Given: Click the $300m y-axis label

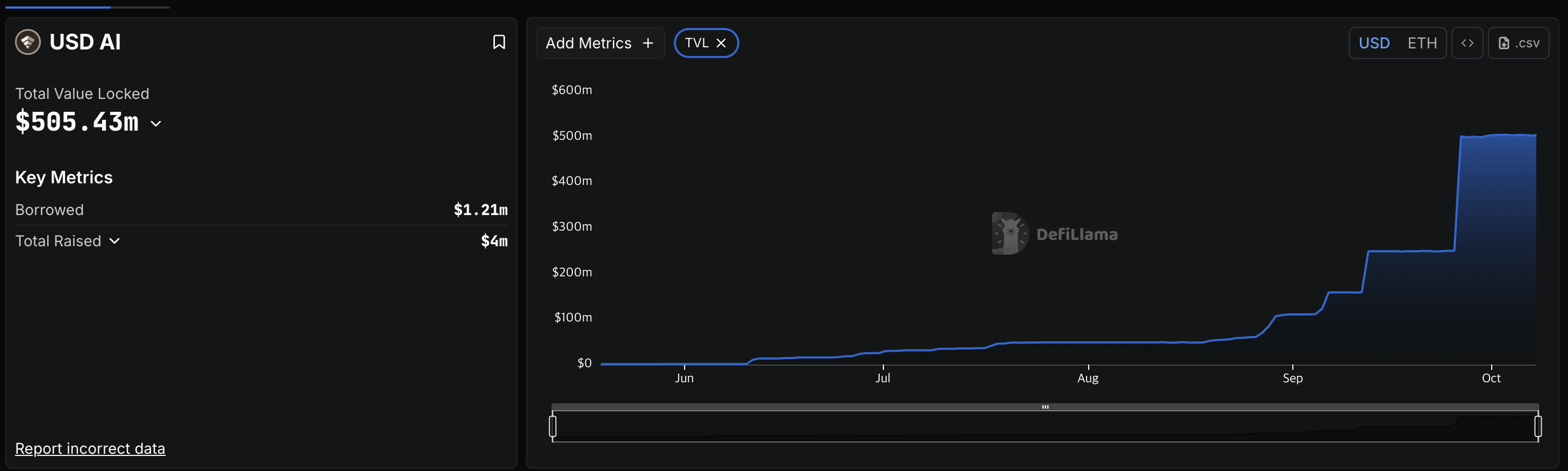Looking at the screenshot, I should pos(572,226).
